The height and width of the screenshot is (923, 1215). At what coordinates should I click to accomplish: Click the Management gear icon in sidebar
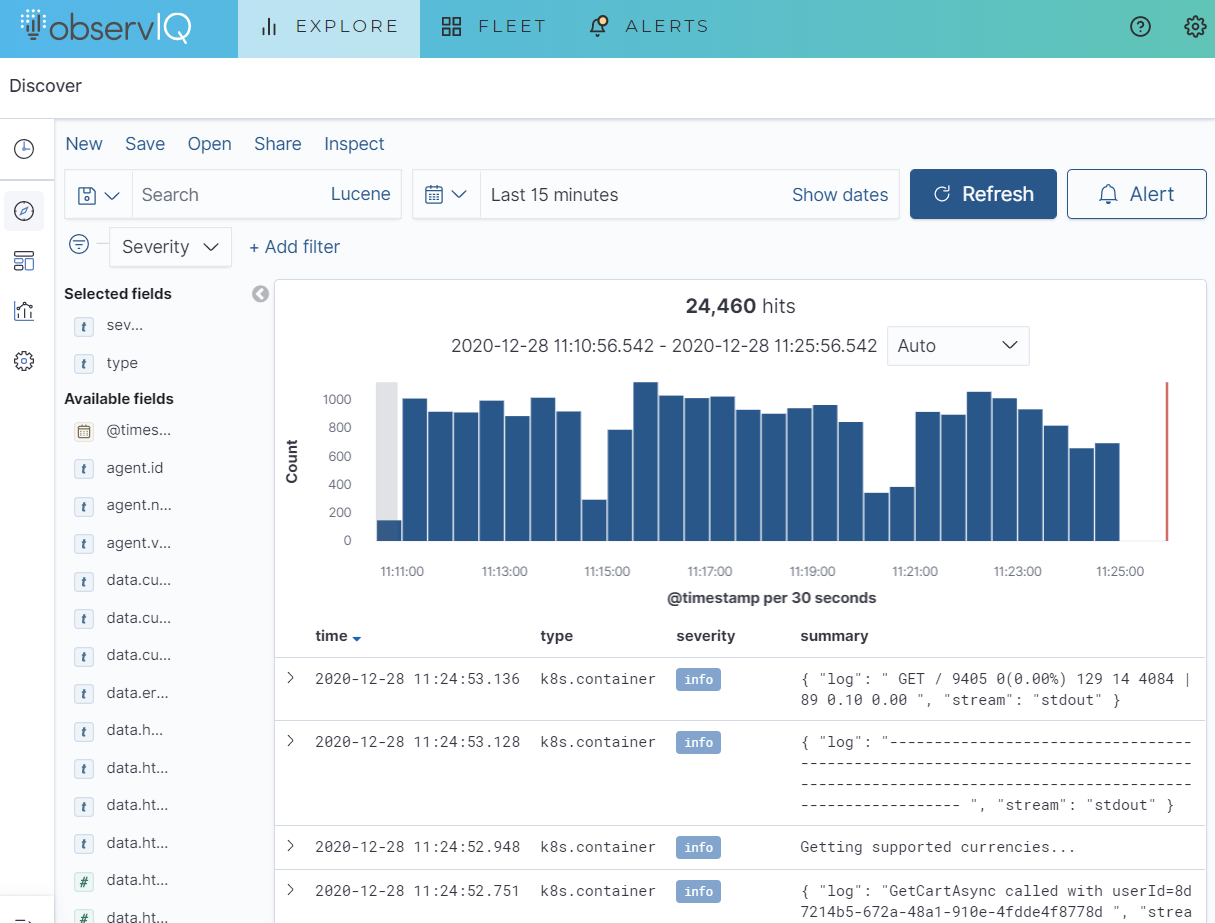24,361
